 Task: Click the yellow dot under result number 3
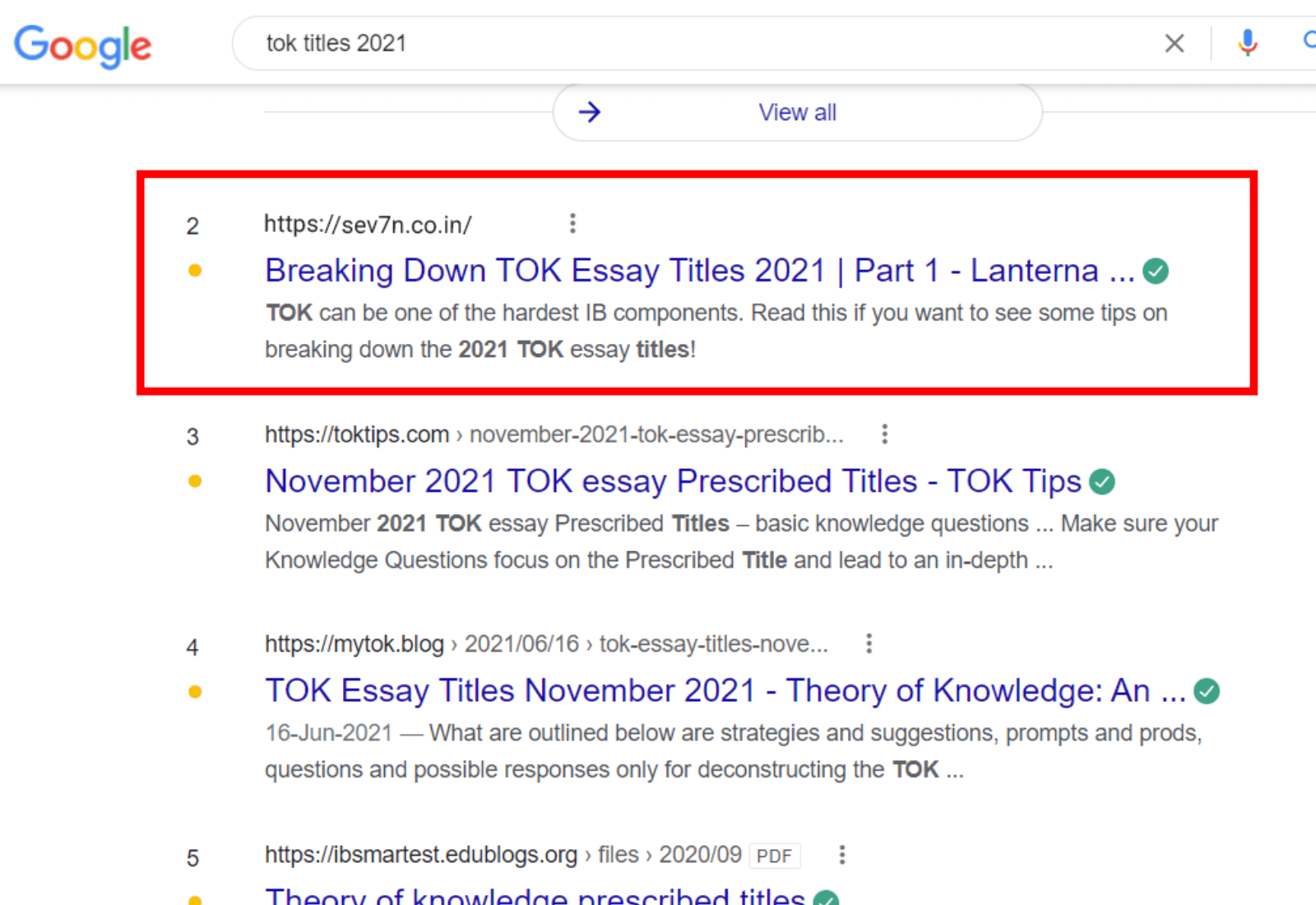coord(195,481)
